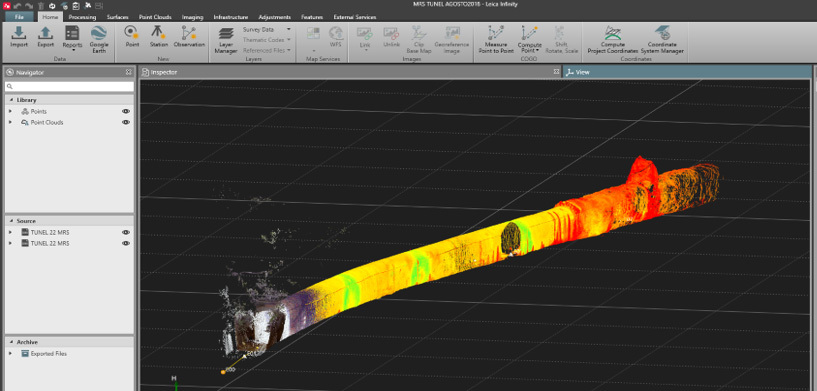Image resolution: width=817 pixels, height=391 pixels.
Task: Switch to the Point Clouds ribbon tab
Action: 155,17
